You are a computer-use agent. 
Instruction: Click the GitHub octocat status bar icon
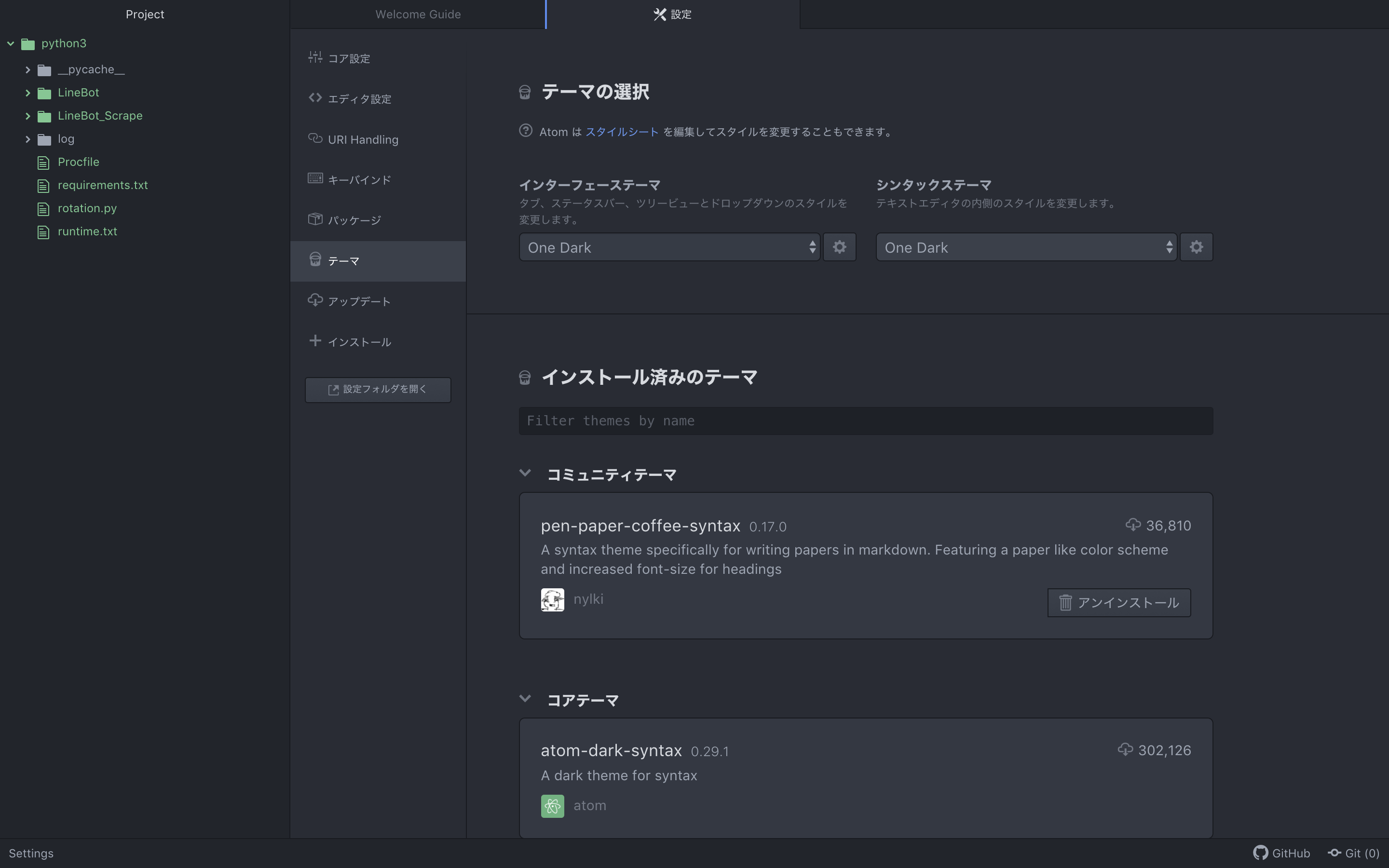point(1260,853)
